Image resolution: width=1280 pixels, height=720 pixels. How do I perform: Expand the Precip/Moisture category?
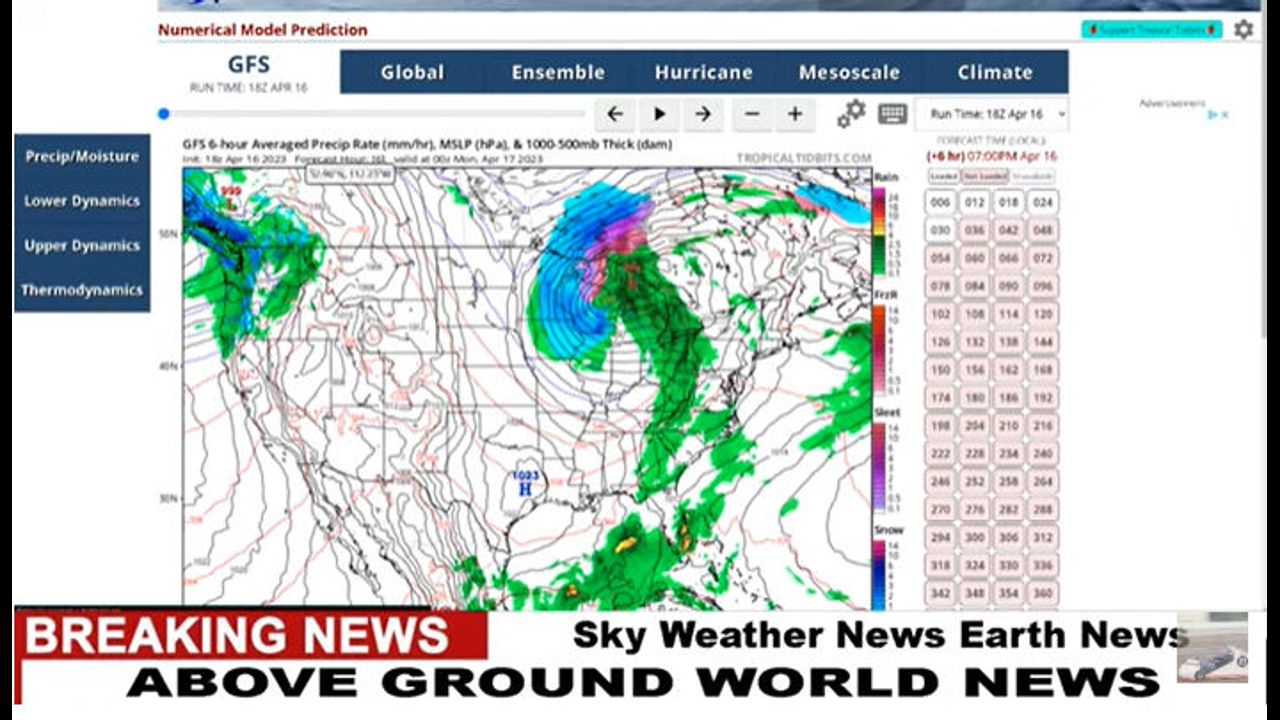coord(82,156)
